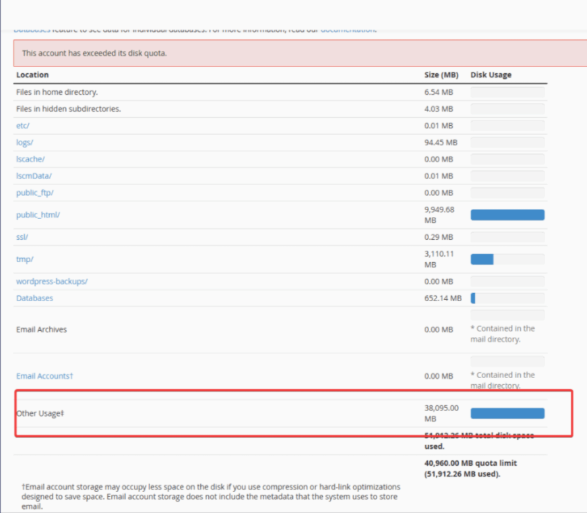Click the 40,960.00 MB quota limit text
Viewport: 587px width, 523px height.
pyautogui.click(x=471, y=469)
